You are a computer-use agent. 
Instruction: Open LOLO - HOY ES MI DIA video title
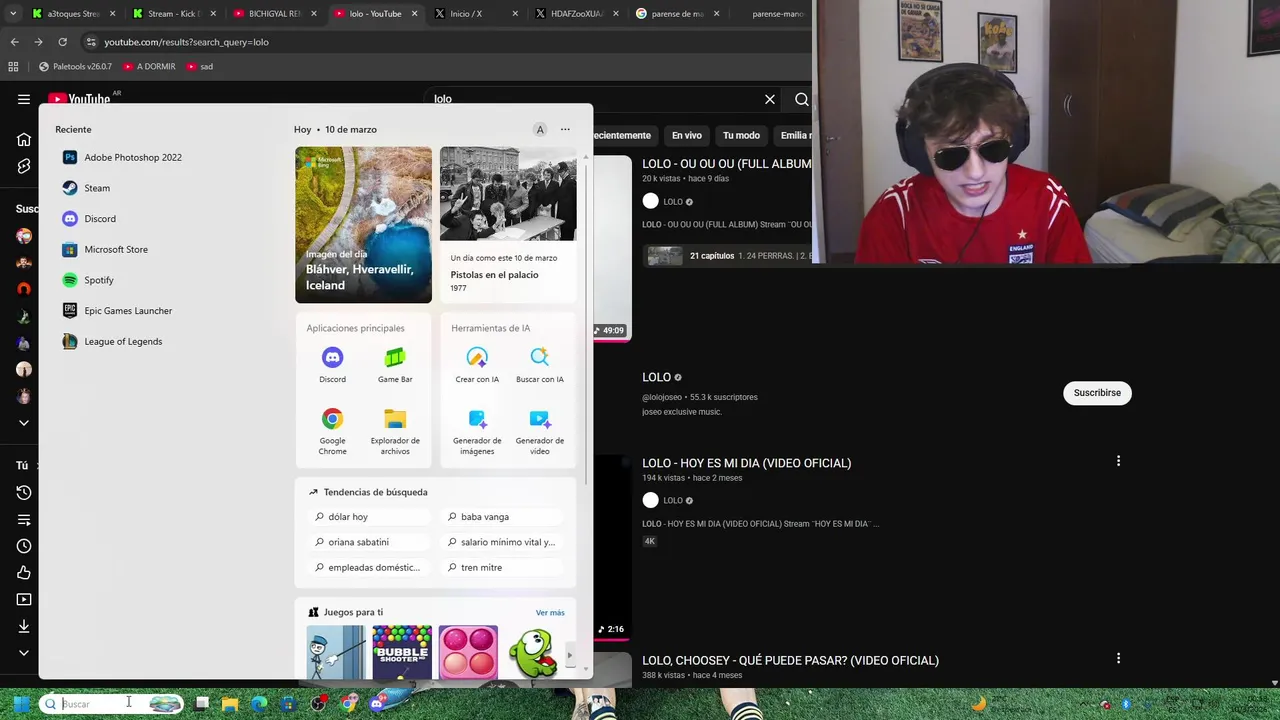pos(746,463)
